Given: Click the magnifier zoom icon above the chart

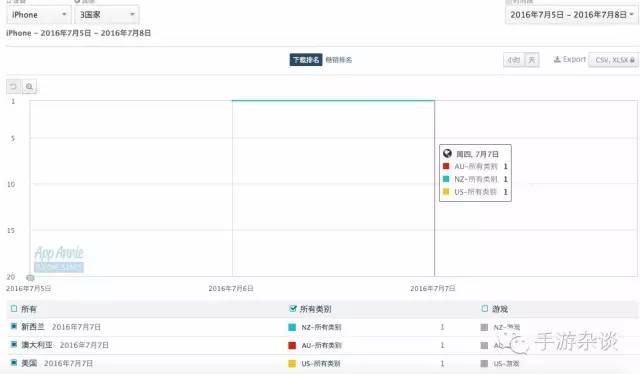Looking at the screenshot, I should (29, 87).
